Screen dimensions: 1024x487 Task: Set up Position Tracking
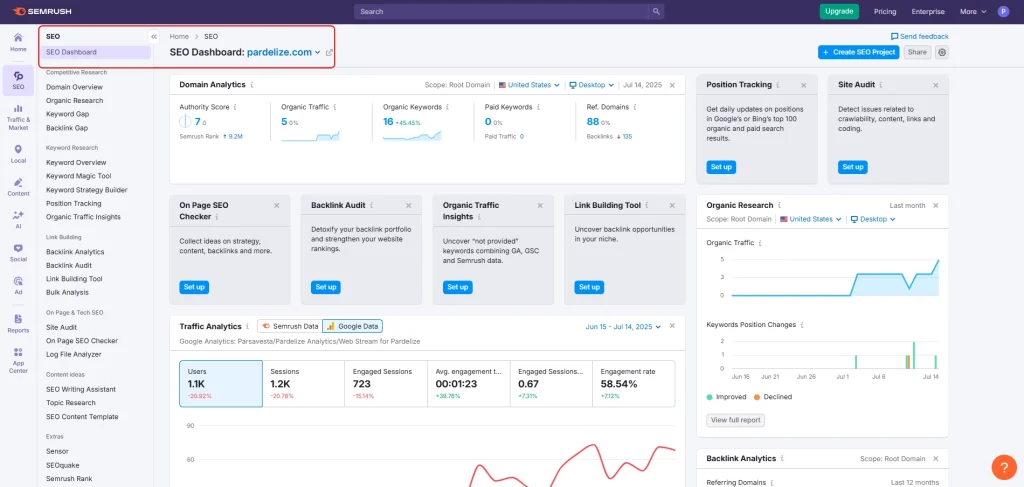tap(721, 167)
